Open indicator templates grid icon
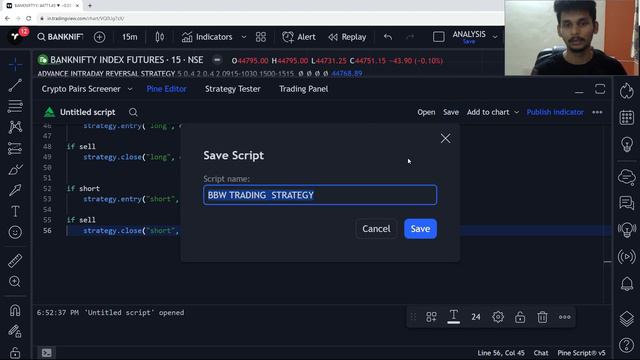The height and width of the screenshot is (360, 640). click(x=261, y=37)
